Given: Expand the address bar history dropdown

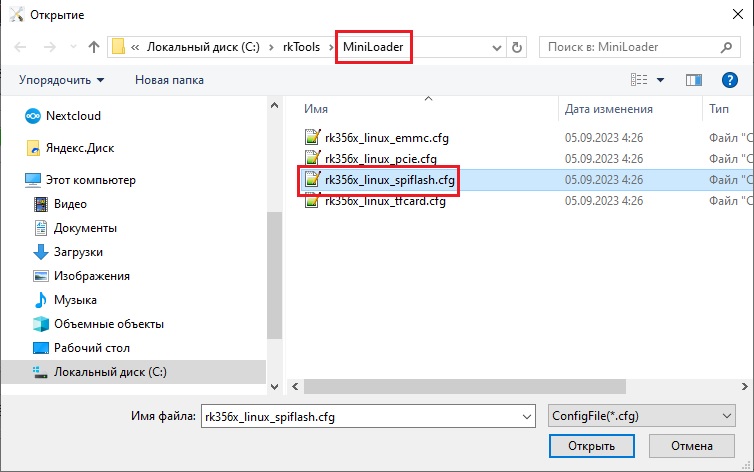Looking at the screenshot, I should click(497, 48).
